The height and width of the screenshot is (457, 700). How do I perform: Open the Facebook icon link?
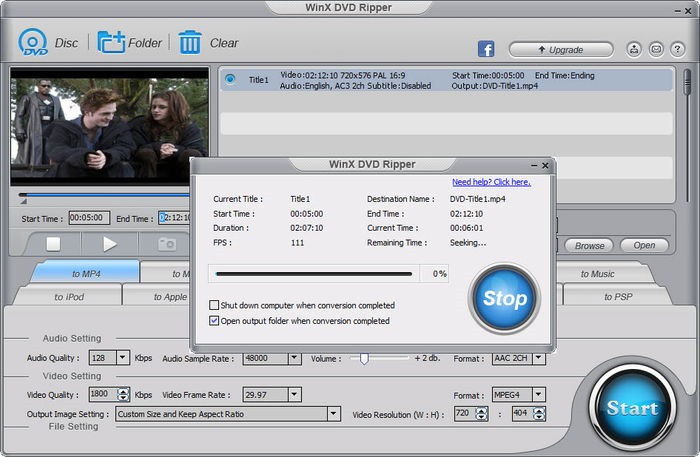486,49
